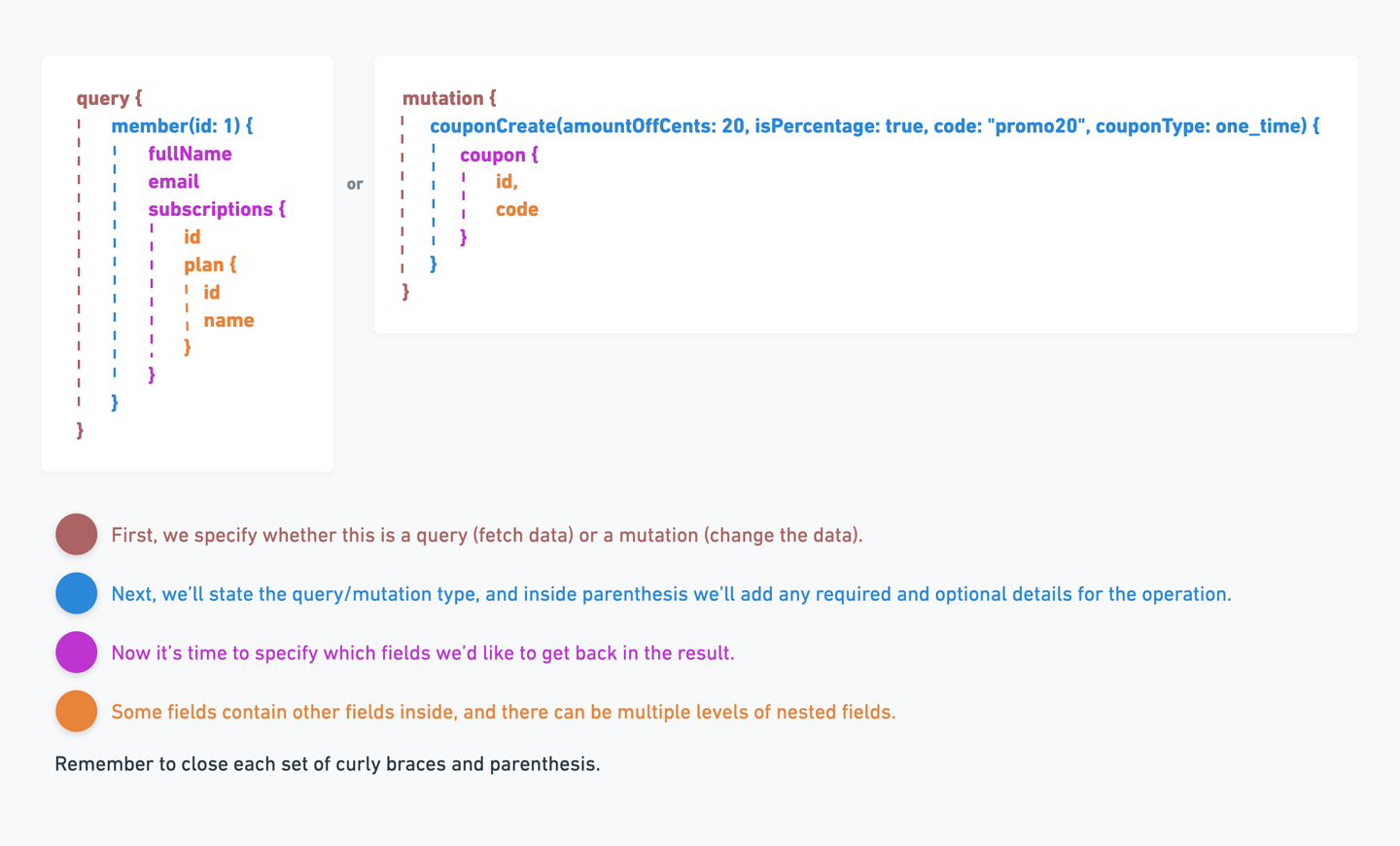This screenshot has height=846, width=1400.
Task: Click the brown-red legend circle
Action: pos(76,534)
